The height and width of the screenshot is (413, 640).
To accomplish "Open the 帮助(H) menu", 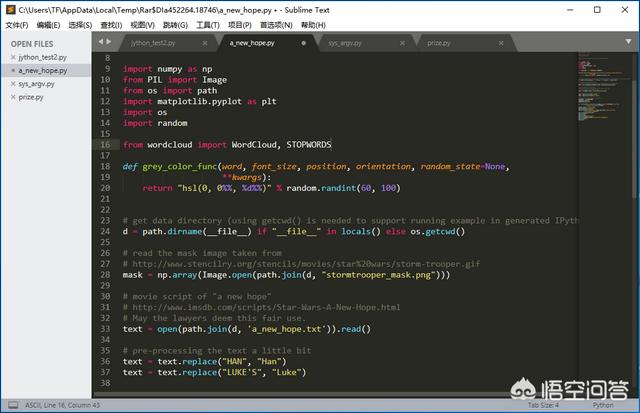I will point(313,25).
